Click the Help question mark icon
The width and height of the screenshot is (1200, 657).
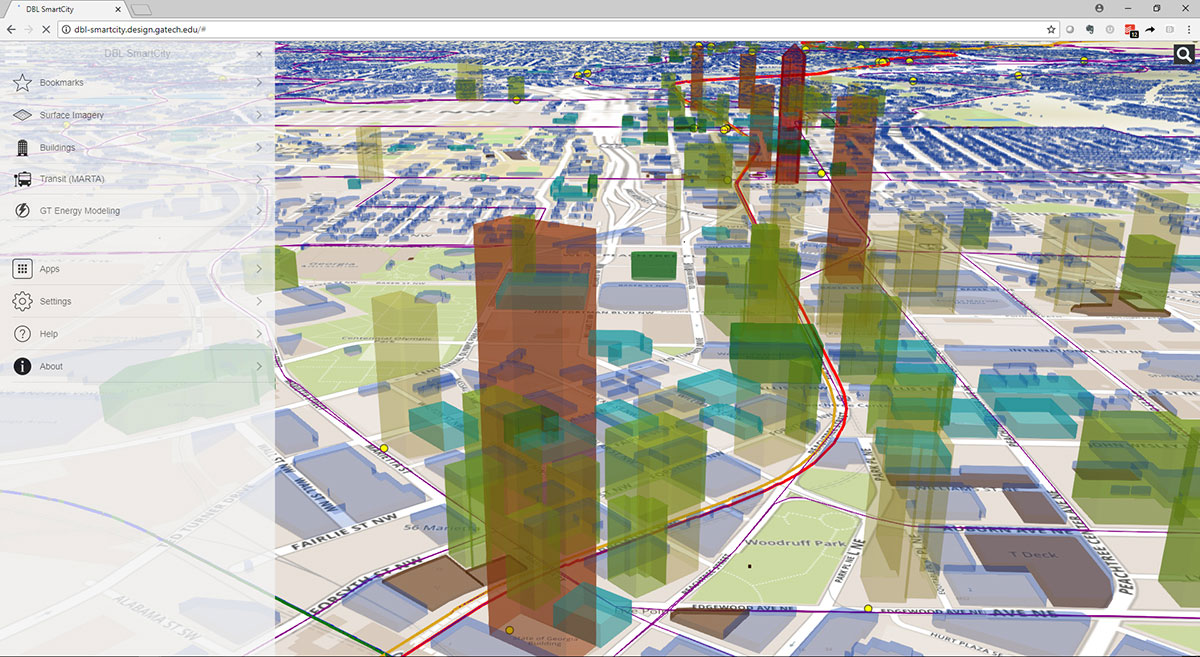(x=22, y=334)
